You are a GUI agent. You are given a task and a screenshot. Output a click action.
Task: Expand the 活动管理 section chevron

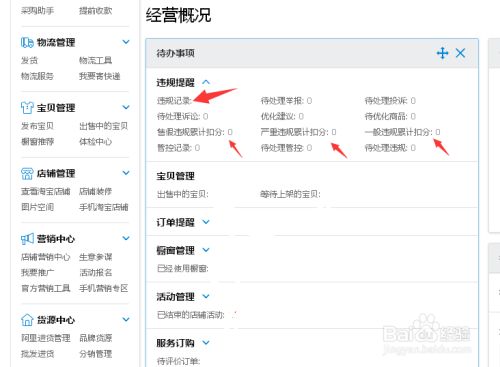pyautogui.click(x=206, y=296)
